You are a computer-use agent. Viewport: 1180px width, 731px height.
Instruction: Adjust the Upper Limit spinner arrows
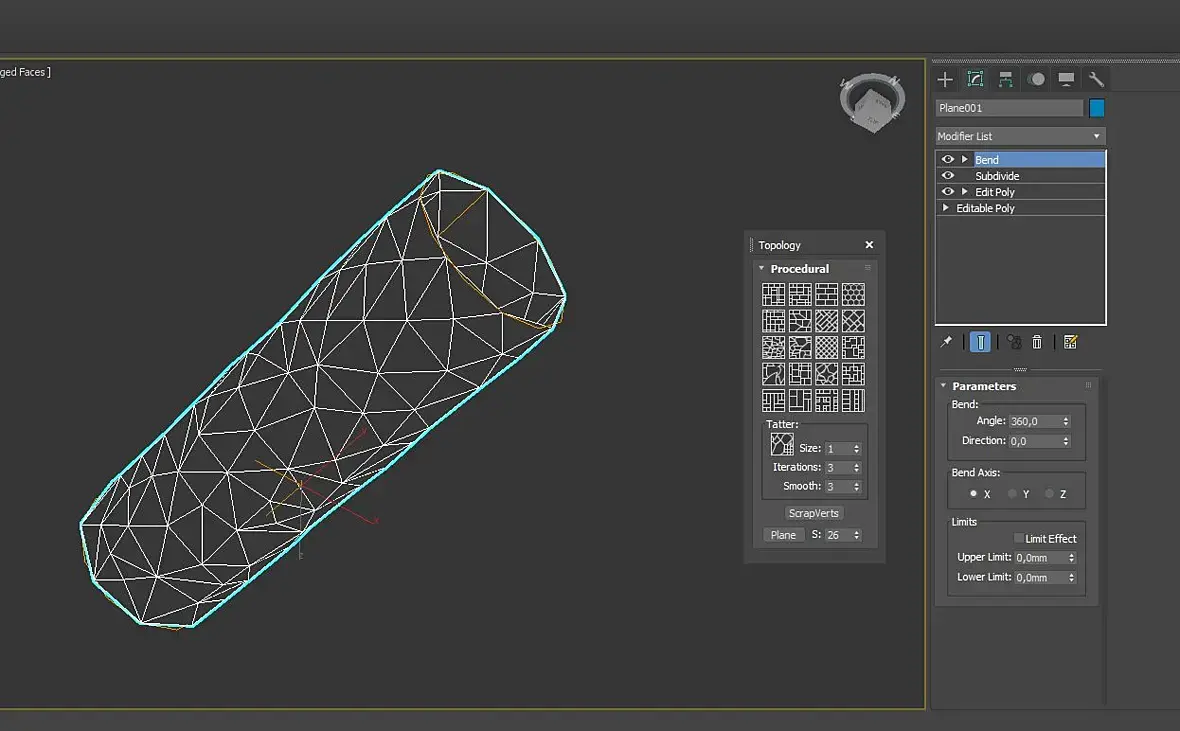tap(1072, 558)
